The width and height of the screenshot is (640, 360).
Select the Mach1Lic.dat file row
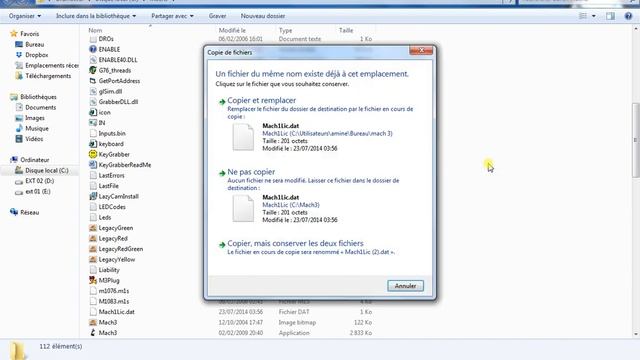tap(231, 312)
